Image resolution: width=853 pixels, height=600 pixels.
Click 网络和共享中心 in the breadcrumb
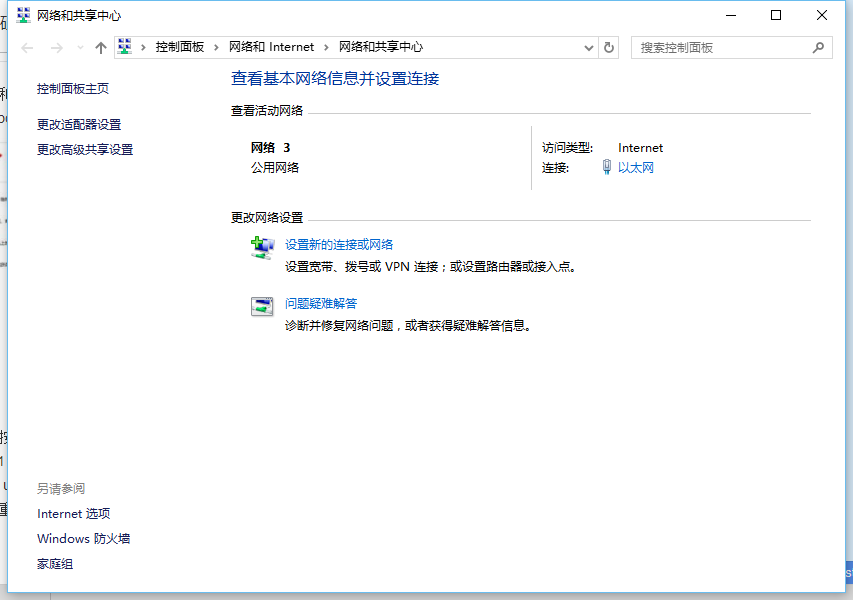click(381, 47)
